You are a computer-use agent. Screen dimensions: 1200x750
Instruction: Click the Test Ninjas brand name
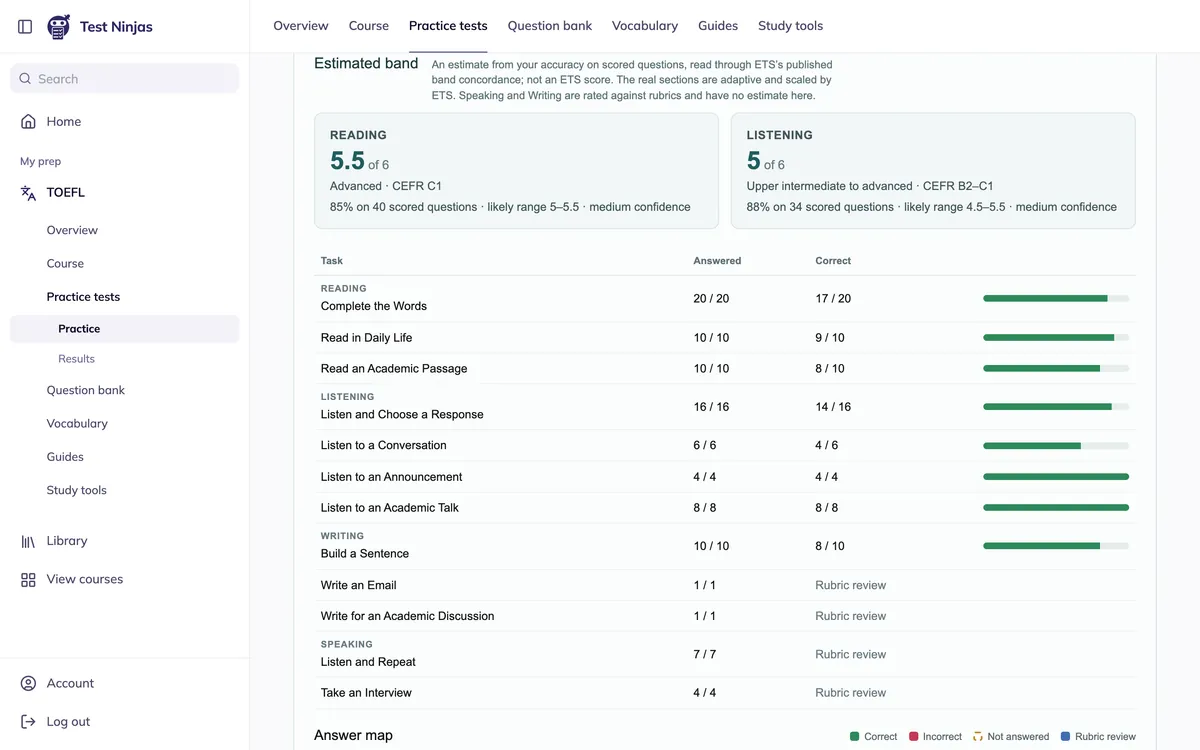pyautogui.click(x=116, y=27)
